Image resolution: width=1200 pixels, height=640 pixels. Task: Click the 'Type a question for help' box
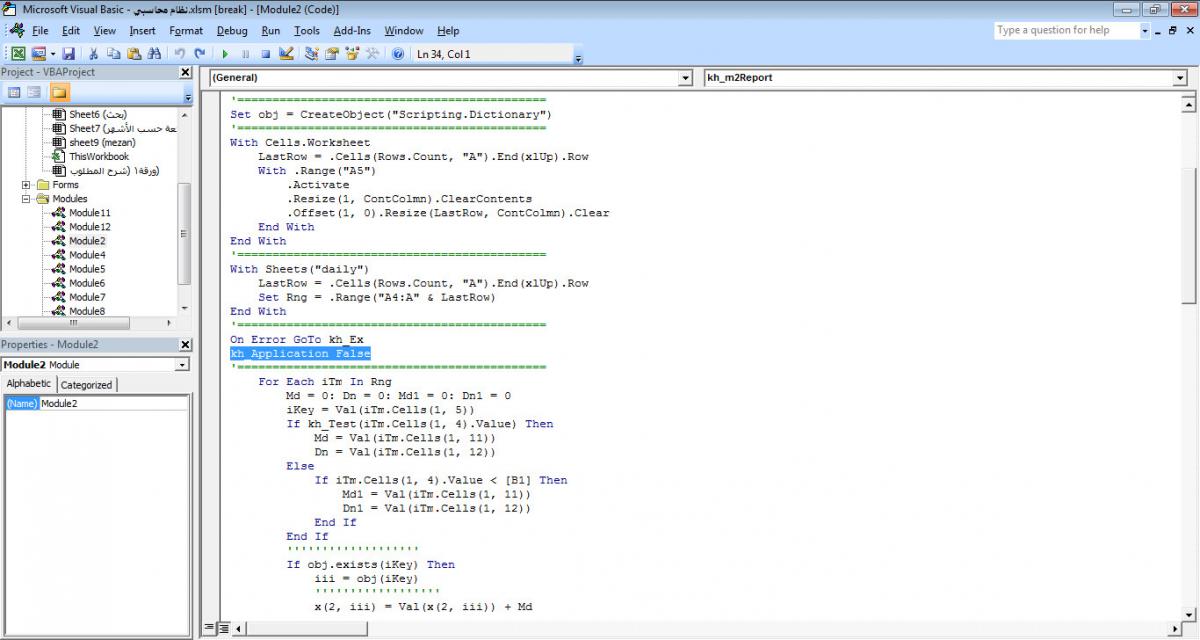point(1066,30)
